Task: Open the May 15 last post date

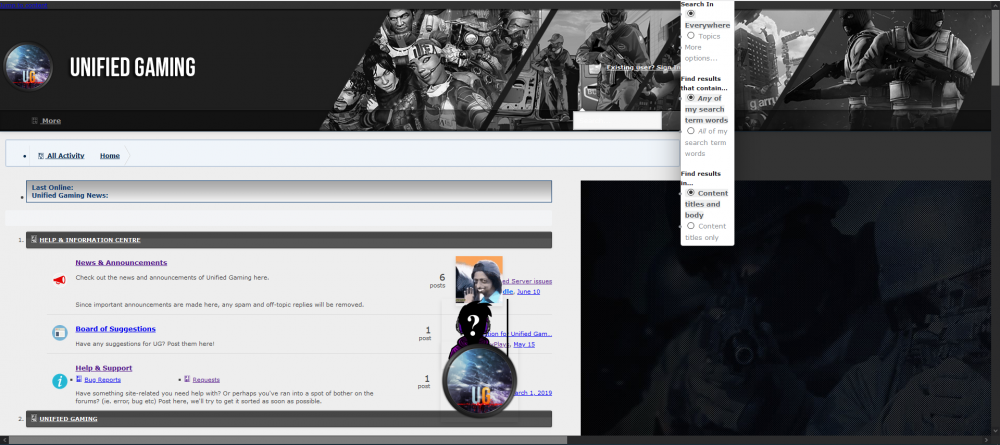Action: coord(524,344)
